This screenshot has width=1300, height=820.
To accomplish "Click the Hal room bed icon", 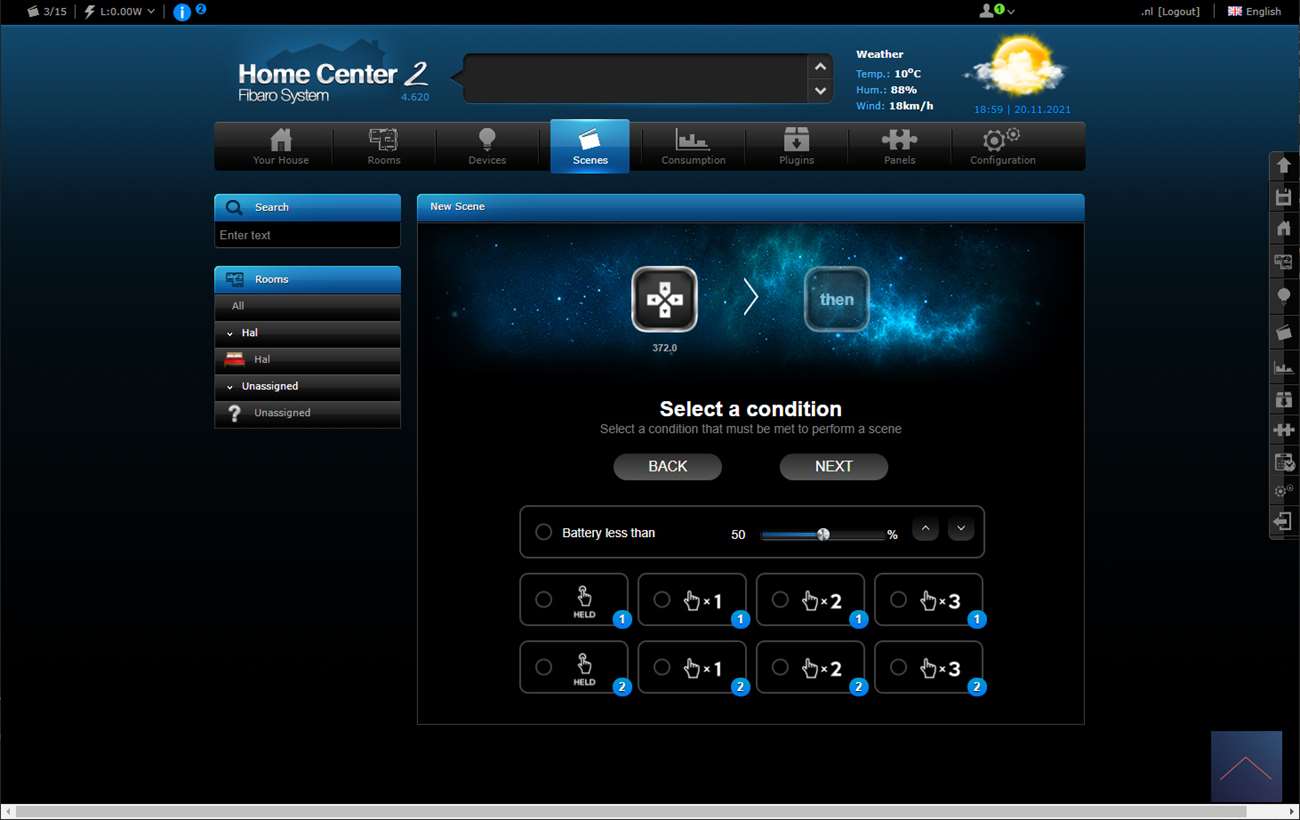I will tap(235, 359).
